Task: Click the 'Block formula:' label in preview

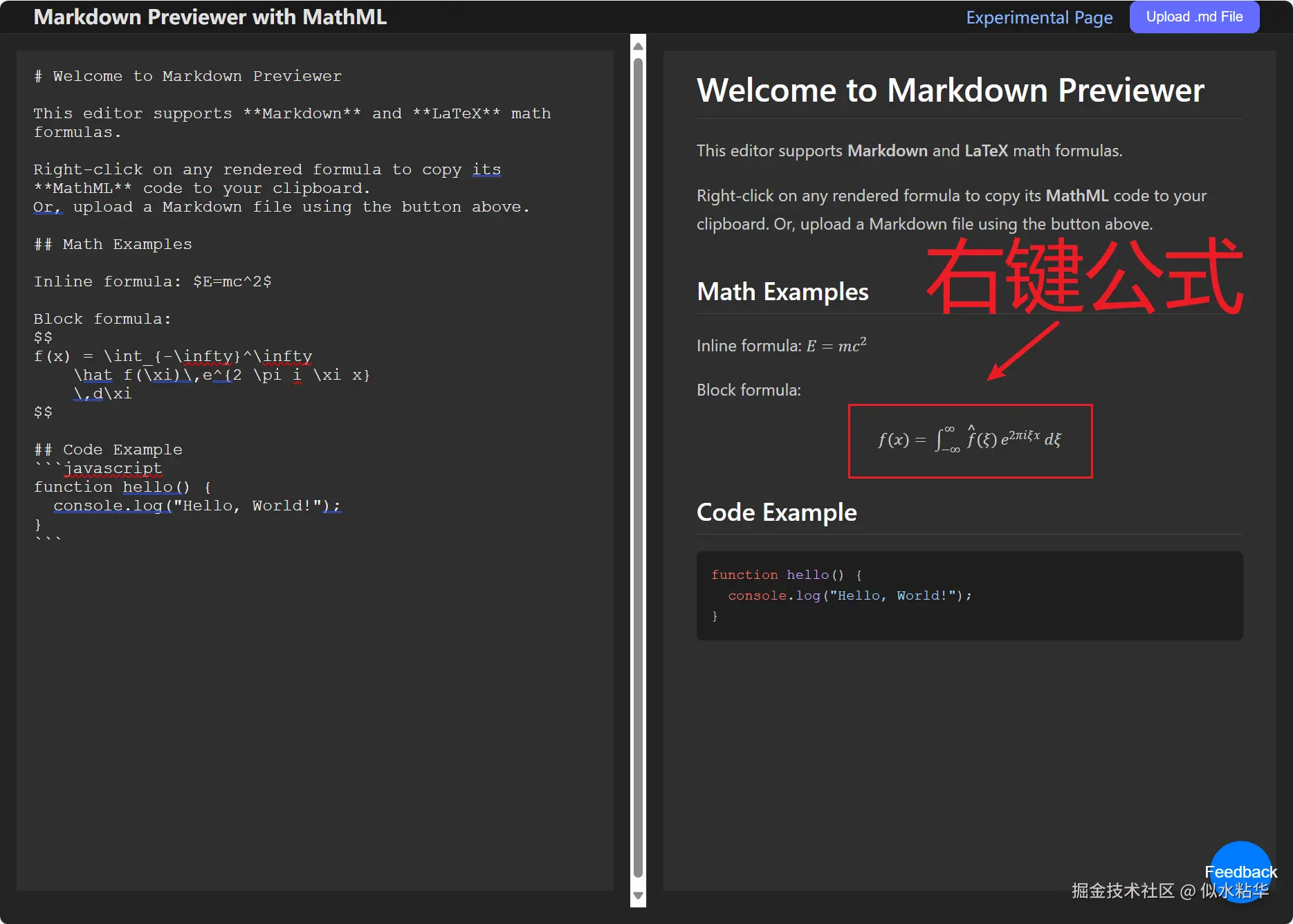Action: [x=749, y=390]
